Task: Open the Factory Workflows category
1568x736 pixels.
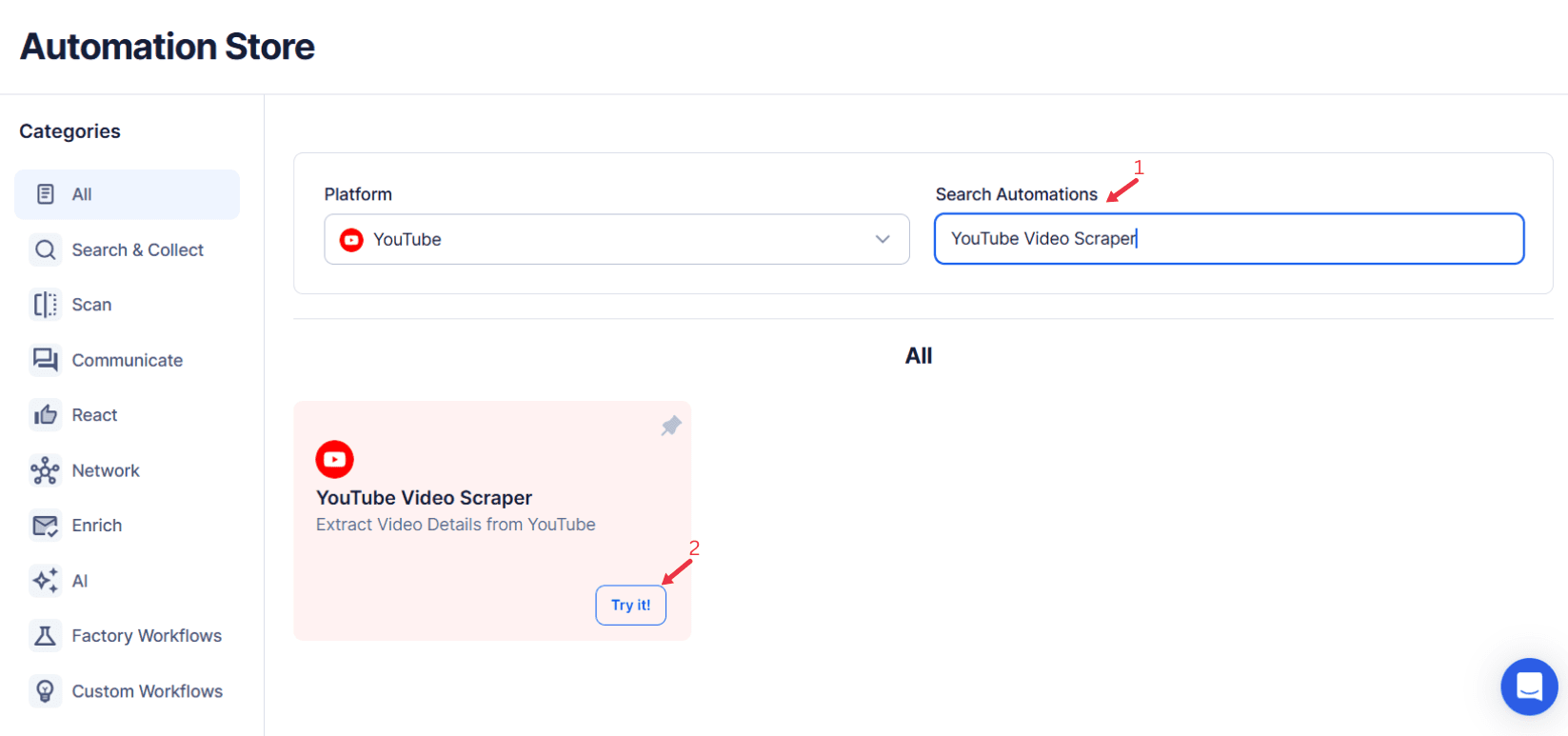Action: click(x=147, y=636)
